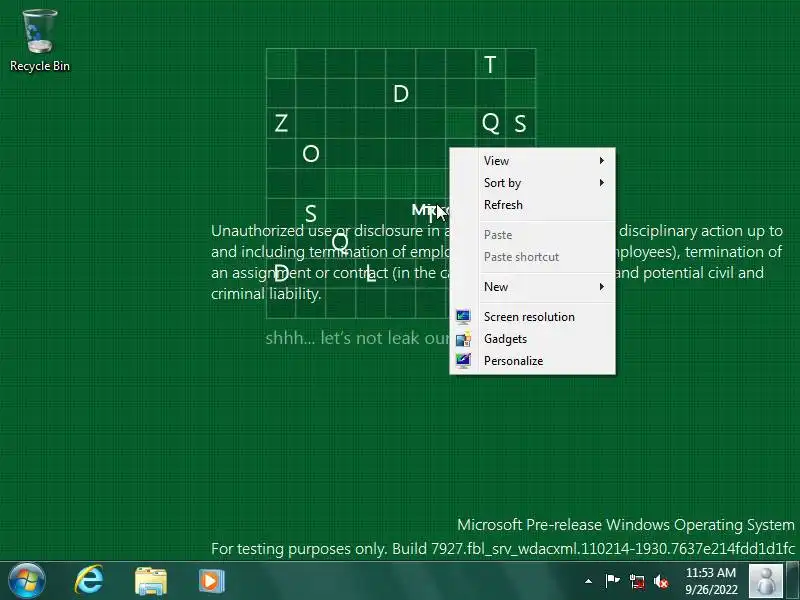Screen dimensions: 800x600
Task: Show hidden tray icons arrow
Action: point(588,581)
